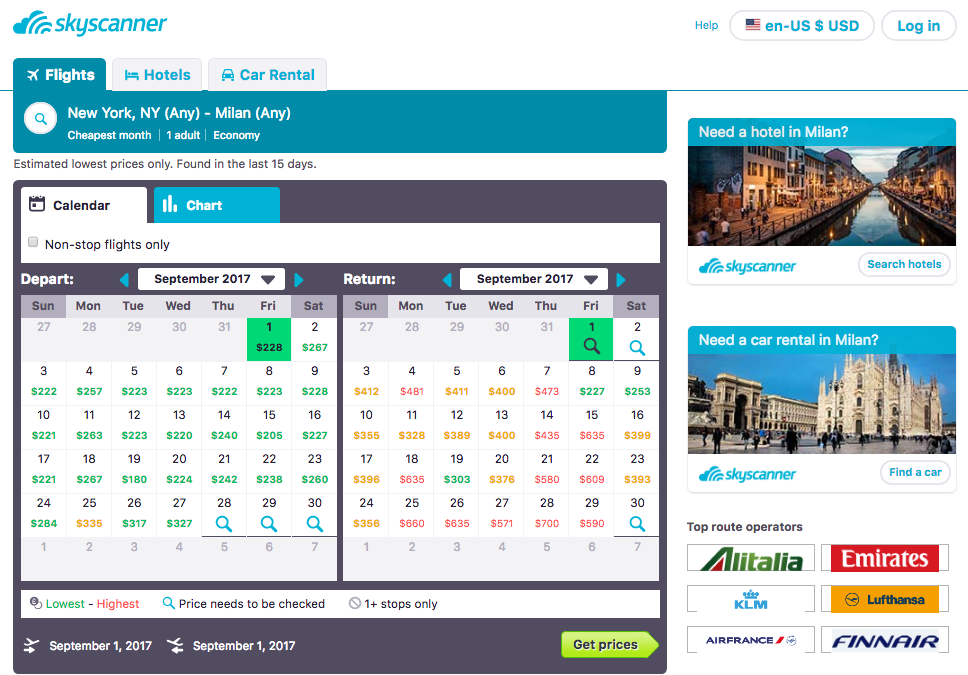Switch to the Chart tab
Screen dimensions: 968x675
point(216,204)
